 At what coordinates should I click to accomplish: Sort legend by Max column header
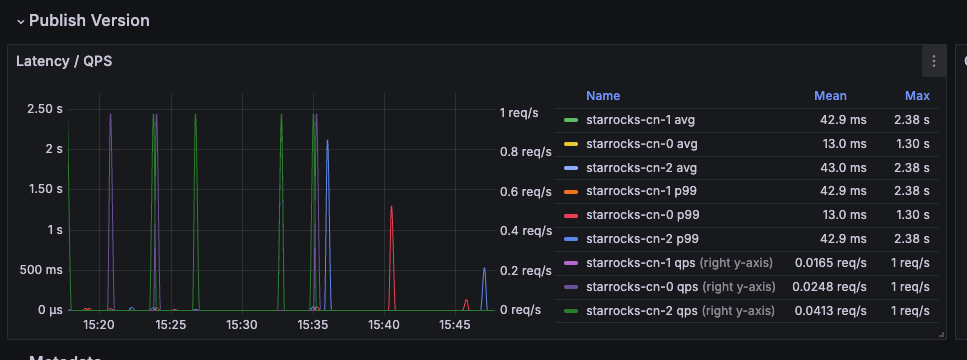point(917,96)
